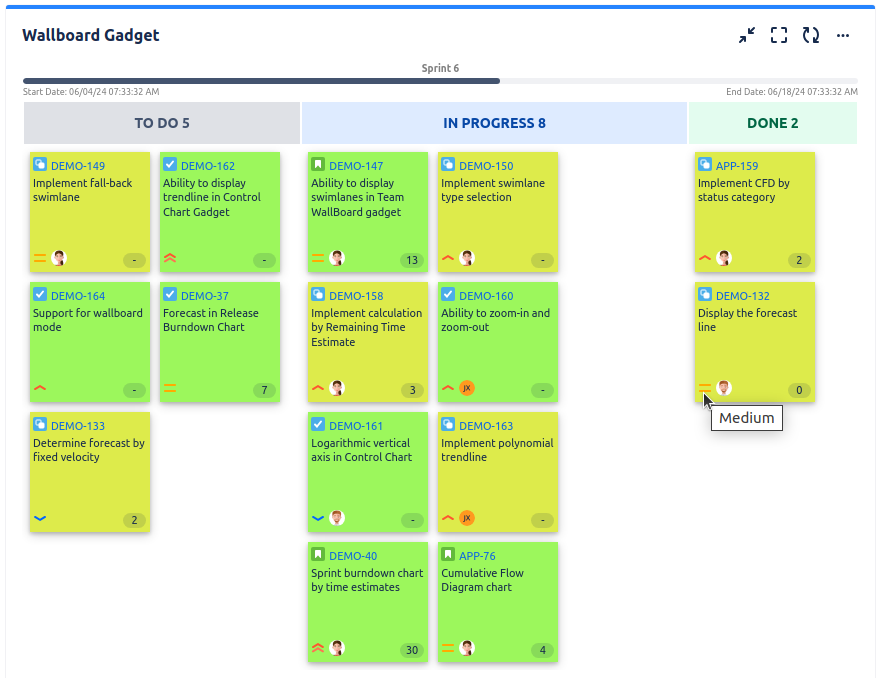Open issue link DEMO-158
This screenshot has width=884, height=678.
click(x=356, y=296)
